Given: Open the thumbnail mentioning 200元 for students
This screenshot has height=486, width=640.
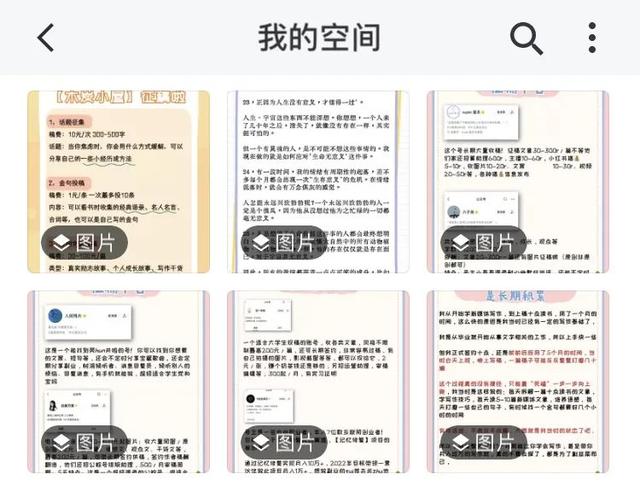Looking at the screenshot, I should (318, 382).
